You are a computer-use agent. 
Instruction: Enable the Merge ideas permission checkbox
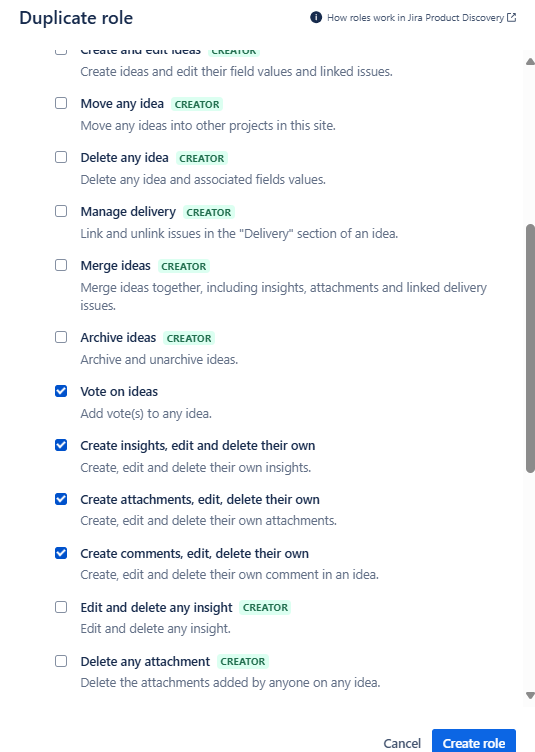61,265
